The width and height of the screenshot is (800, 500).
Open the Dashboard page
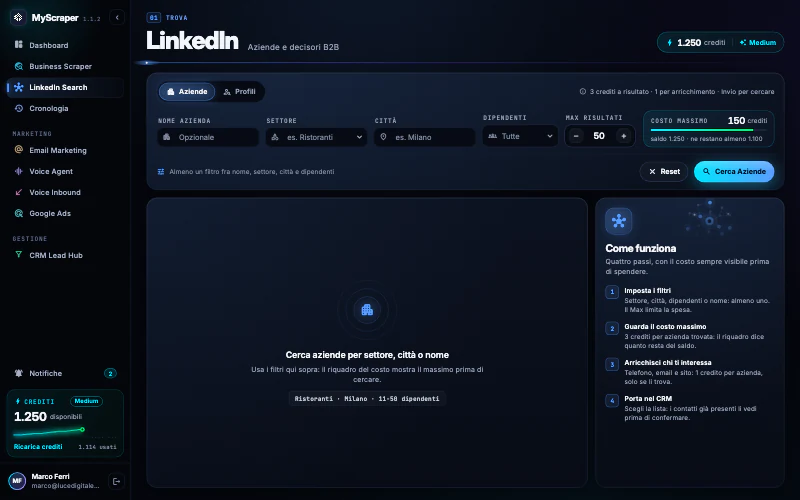[x=65, y=45]
